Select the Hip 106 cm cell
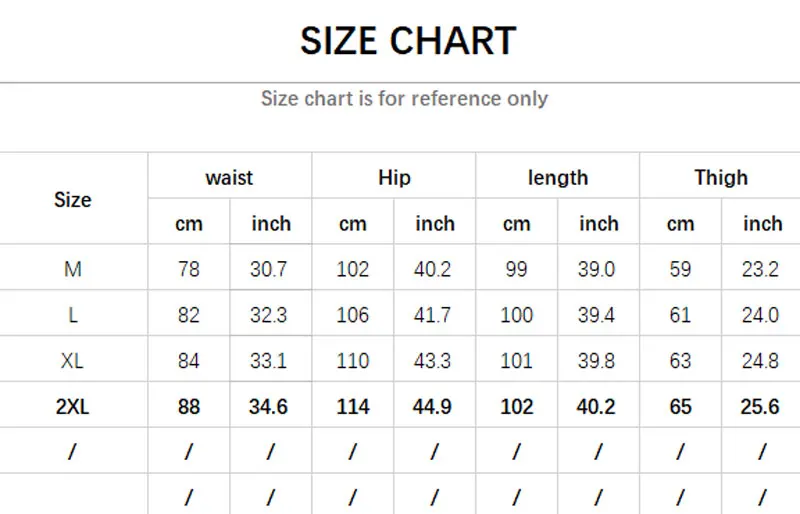Screen dimensions: 800x514 tap(353, 315)
